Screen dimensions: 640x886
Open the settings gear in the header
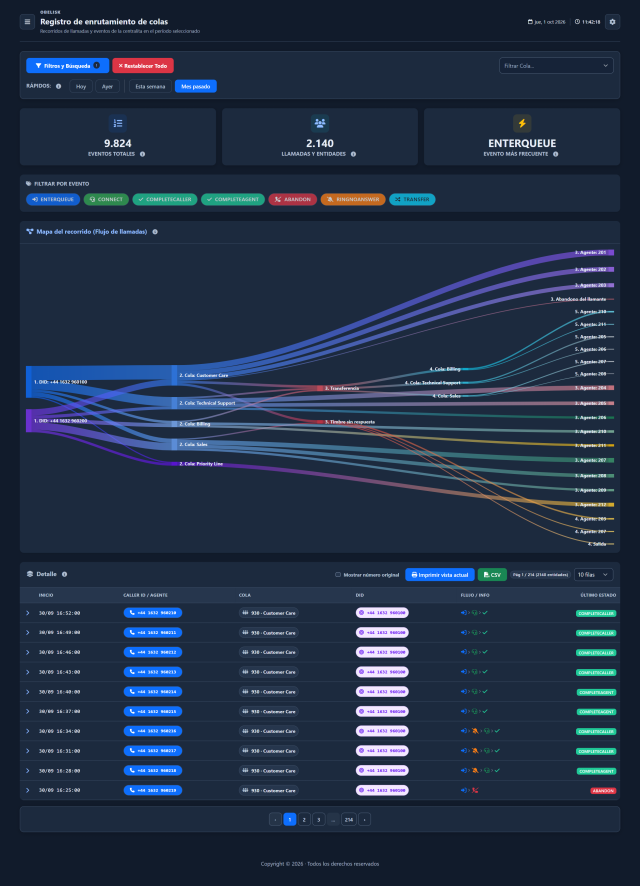(x=612, y=22)
